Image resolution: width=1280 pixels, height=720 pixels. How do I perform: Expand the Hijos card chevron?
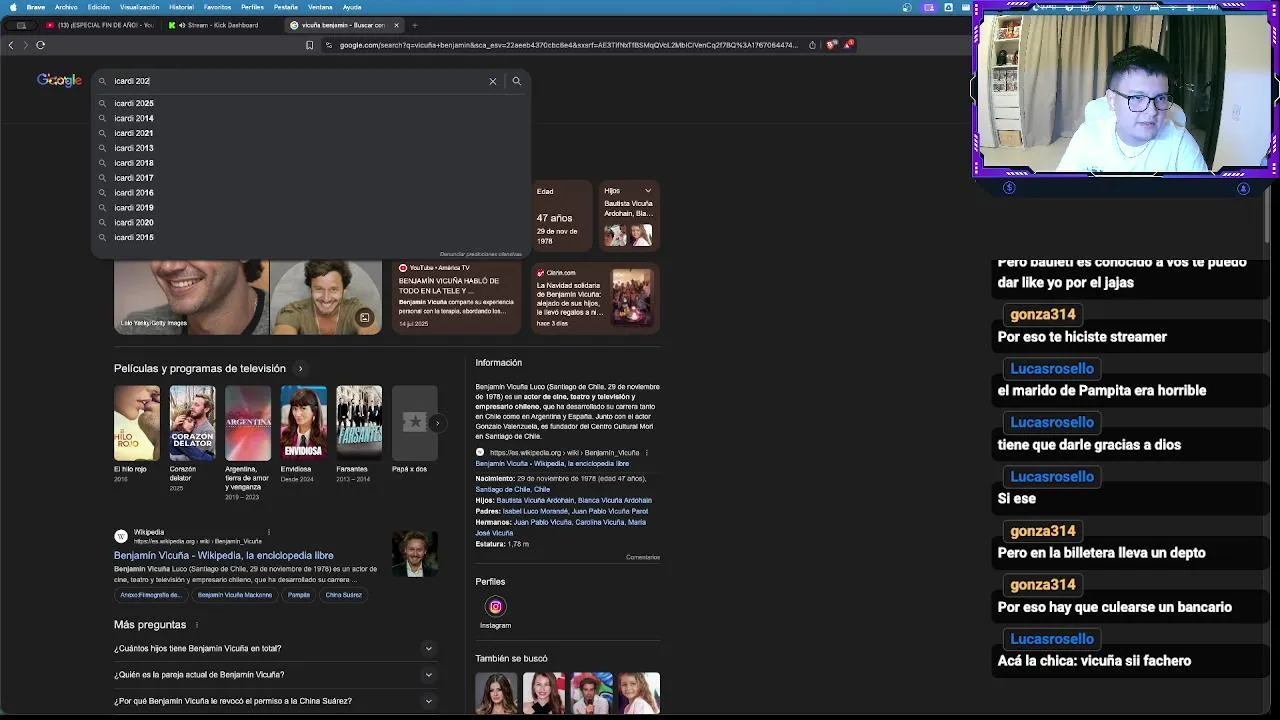coord(648,191)
